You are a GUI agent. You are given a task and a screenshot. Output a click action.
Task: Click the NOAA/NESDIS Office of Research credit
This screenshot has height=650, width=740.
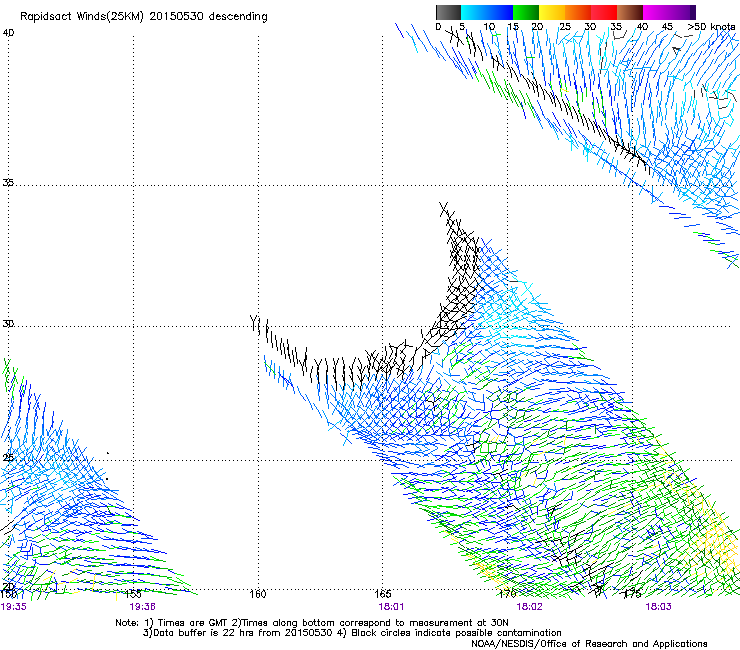(x=589, y=644)
